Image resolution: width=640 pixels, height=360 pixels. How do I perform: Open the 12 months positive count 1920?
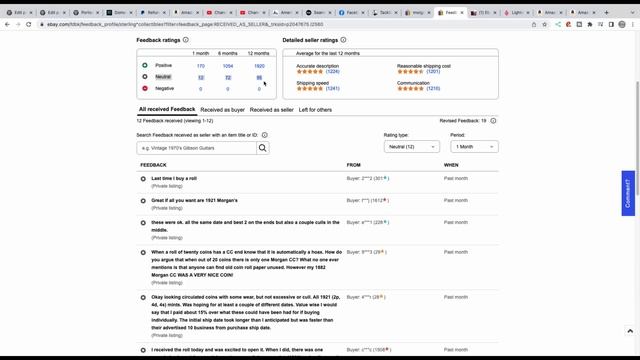tap(259, 66)
